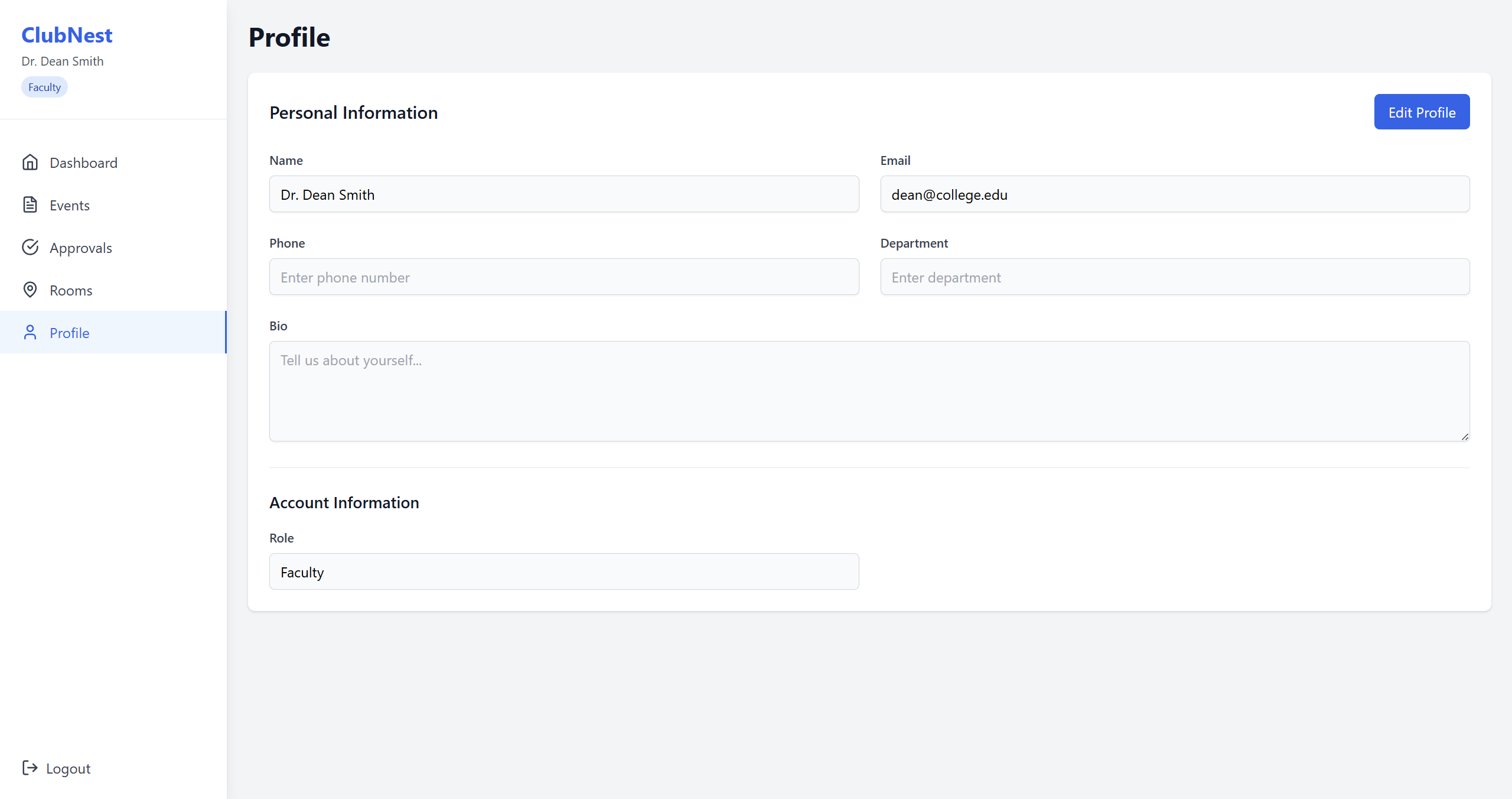
Task: Click the Rooms map pin icon
Action: point(30,290)
